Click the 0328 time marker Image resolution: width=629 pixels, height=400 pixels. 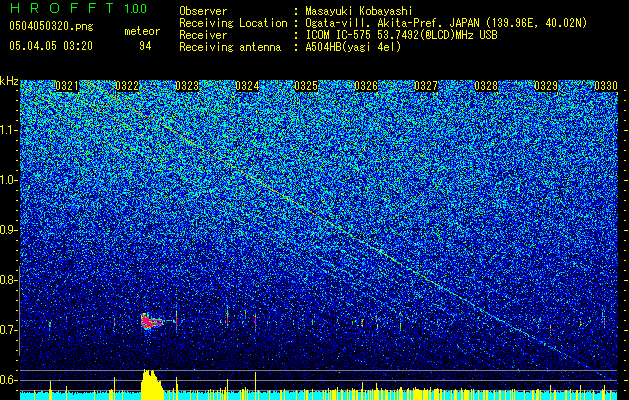click(486, 86)
